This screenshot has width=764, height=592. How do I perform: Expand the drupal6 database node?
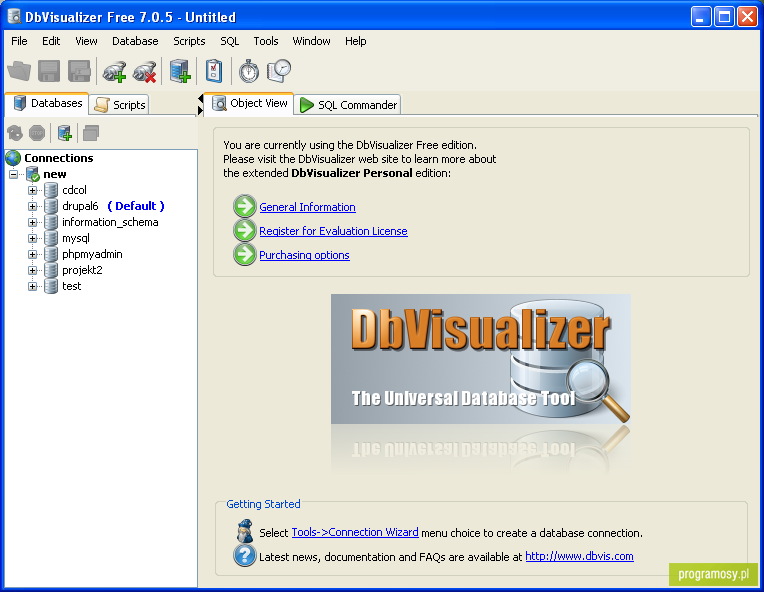[x=32, y=206]
